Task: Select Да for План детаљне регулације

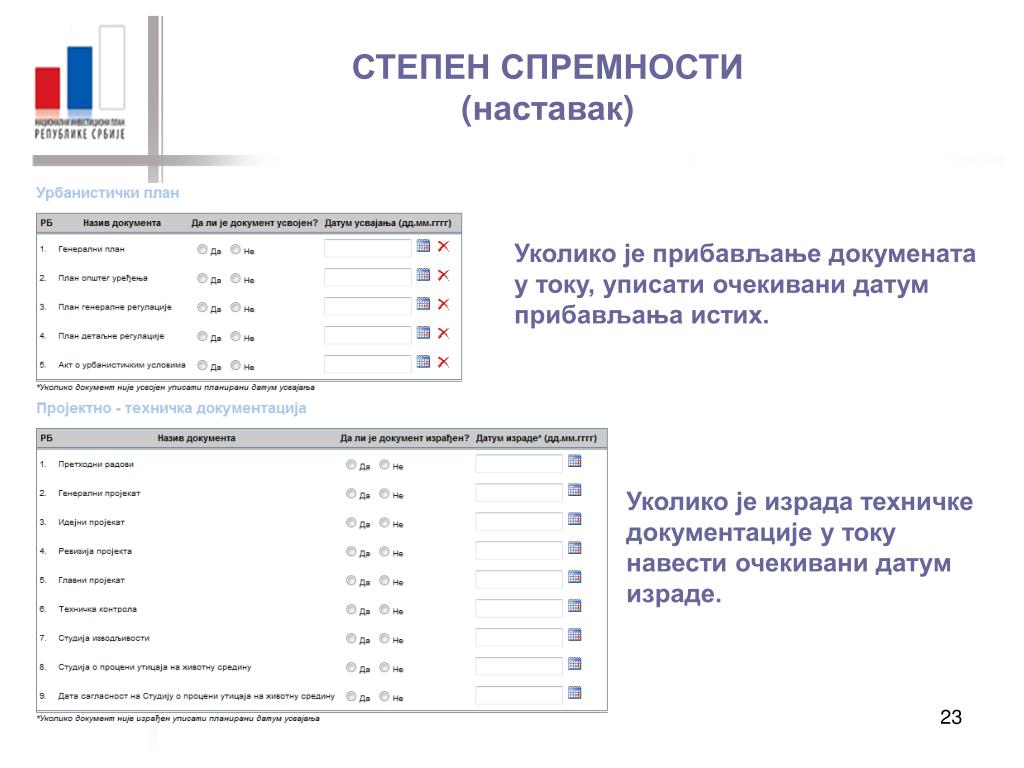Action: 202,336
